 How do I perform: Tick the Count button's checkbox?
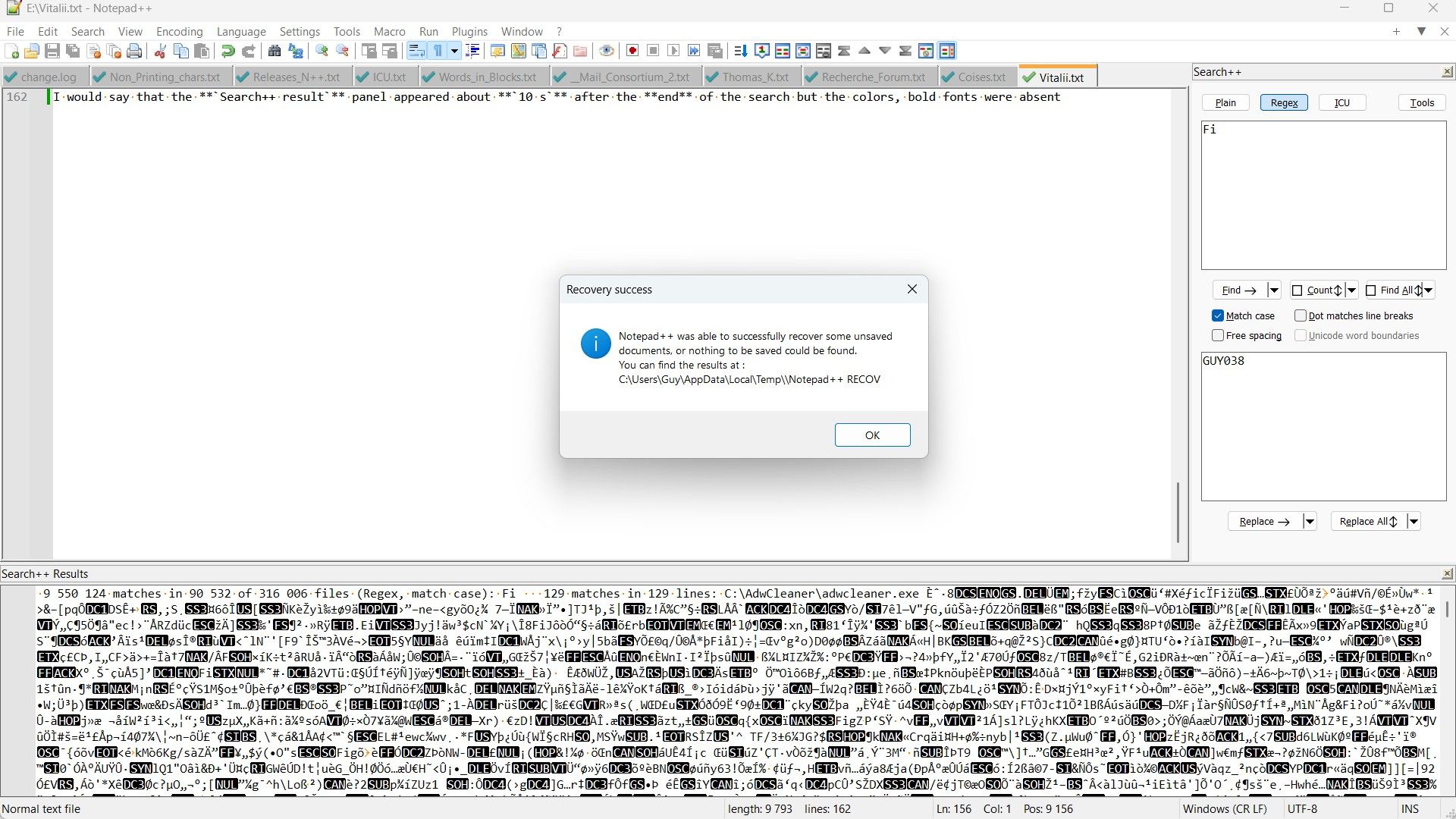(x=1297, y=290)
